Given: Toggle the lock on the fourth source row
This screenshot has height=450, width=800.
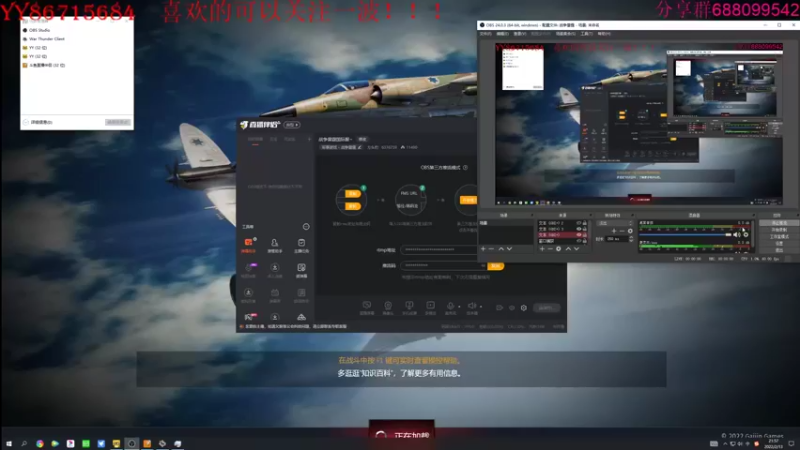Looking at the screenshot, I should (x=585, y=241).
